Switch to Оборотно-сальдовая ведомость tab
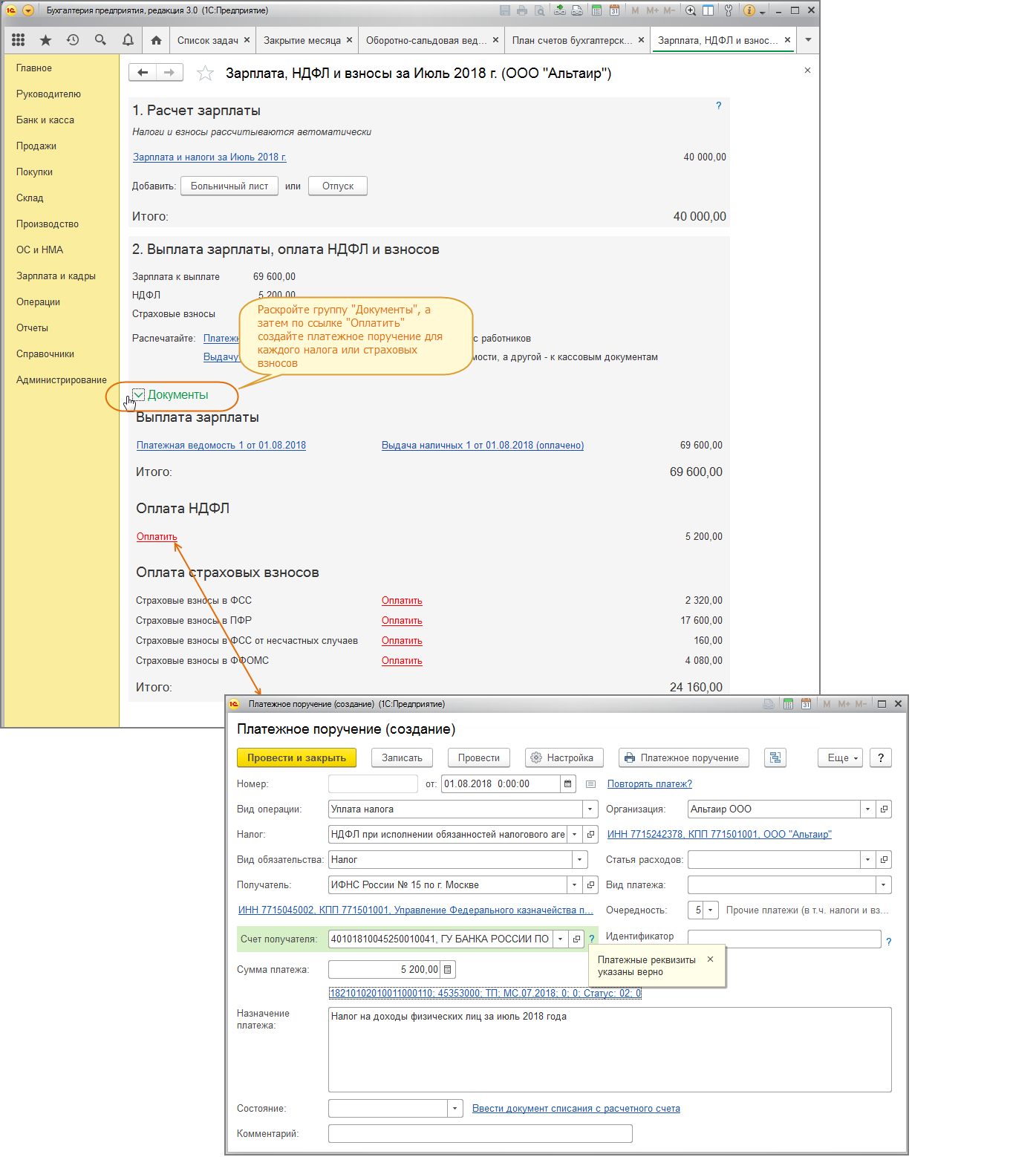Screen dimensions: 1036x1157 [426, 40]
